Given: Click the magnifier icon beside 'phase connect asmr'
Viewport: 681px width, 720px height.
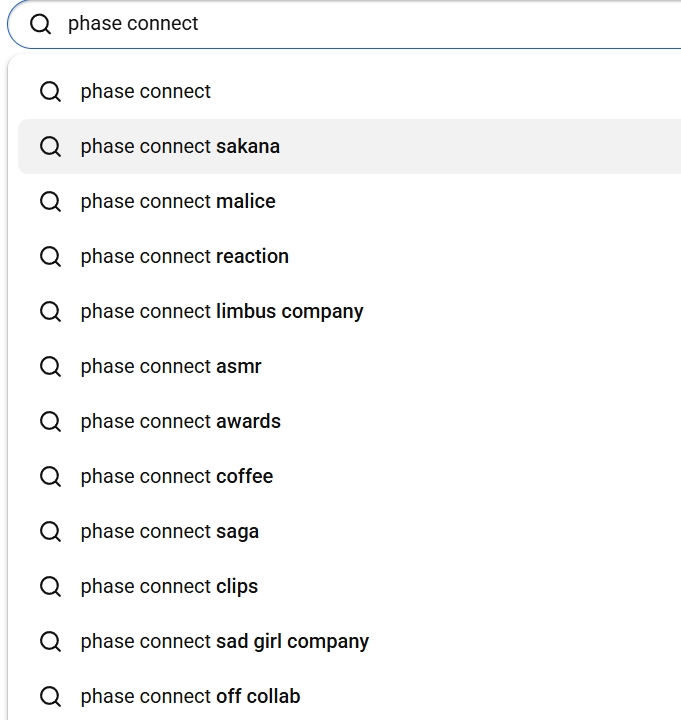Looking at the screenshot, I should [x=50, y=367].
